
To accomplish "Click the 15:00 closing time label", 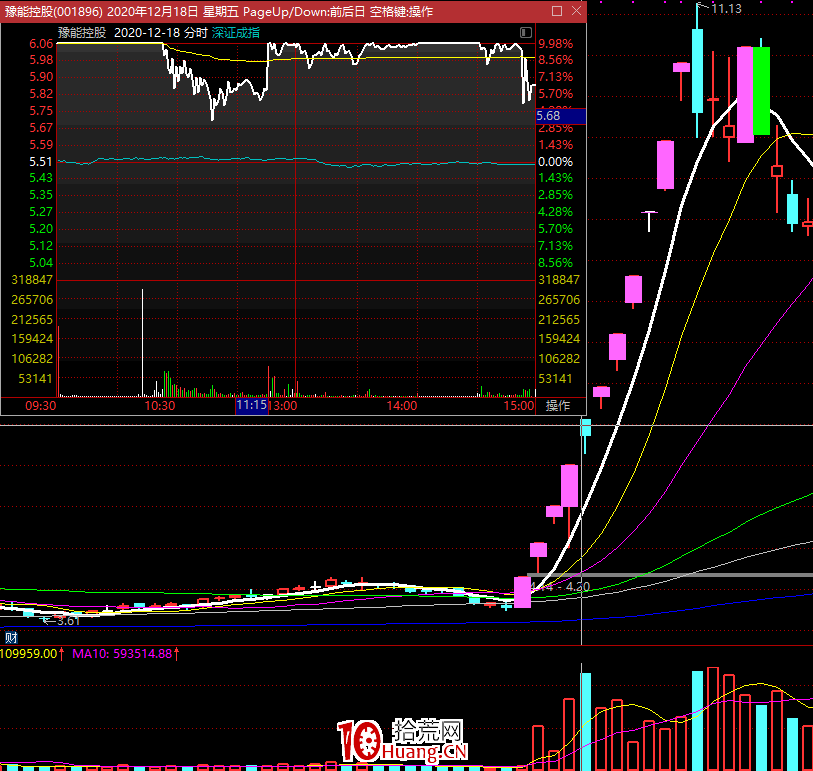I will click(519, 405).
